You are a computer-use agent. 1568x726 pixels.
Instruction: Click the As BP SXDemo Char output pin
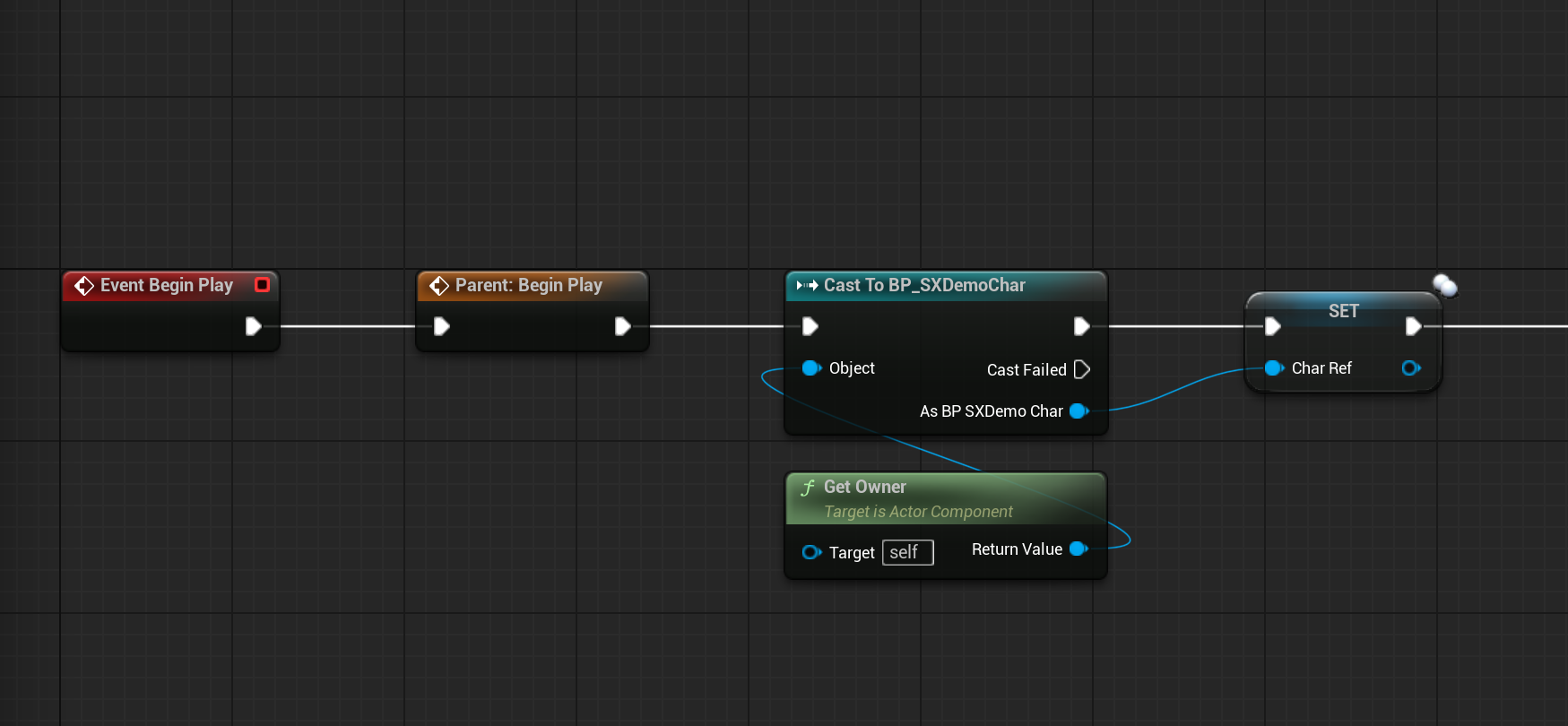[1079, 411]
